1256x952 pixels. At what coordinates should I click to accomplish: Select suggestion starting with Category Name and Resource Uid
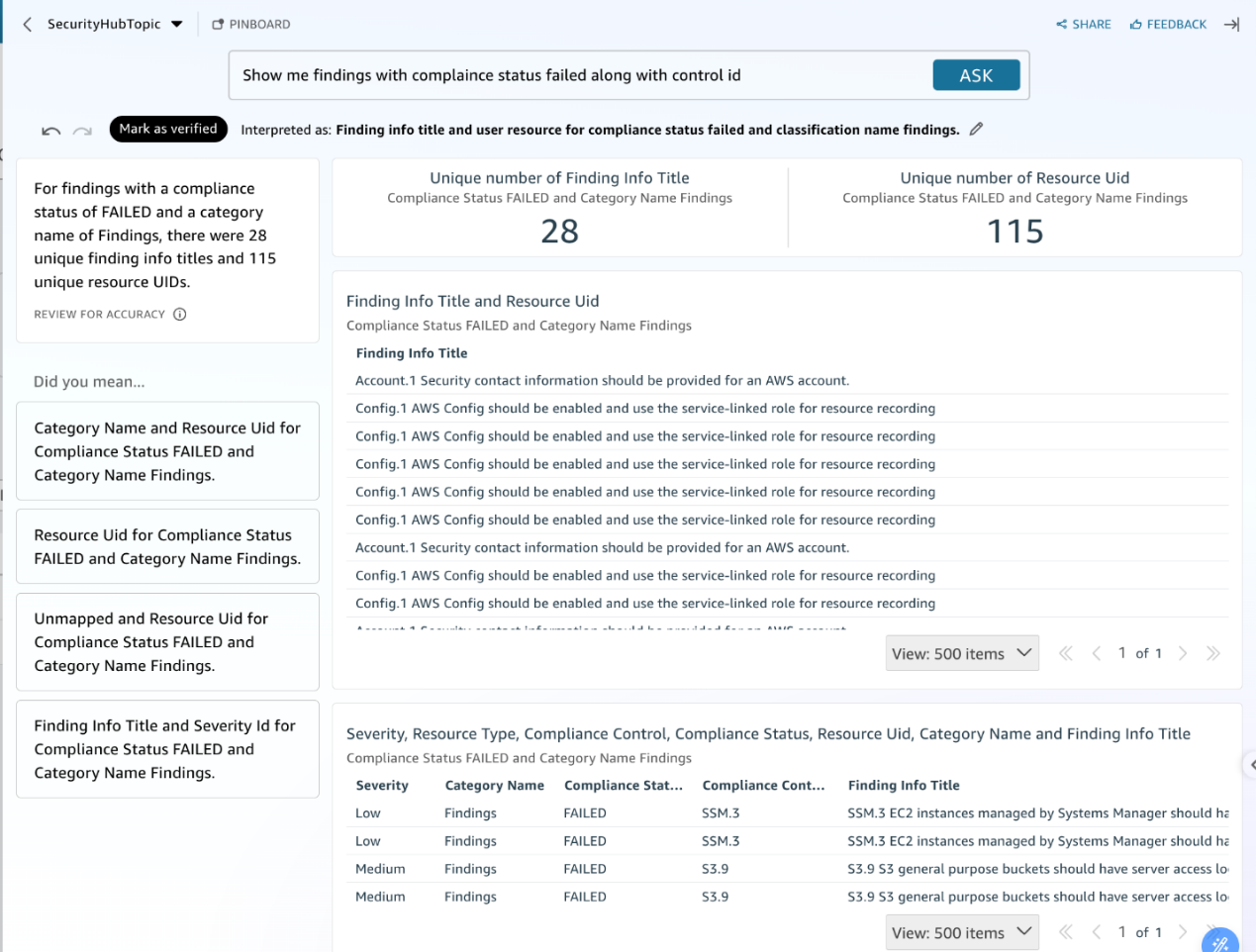(167, 451)
